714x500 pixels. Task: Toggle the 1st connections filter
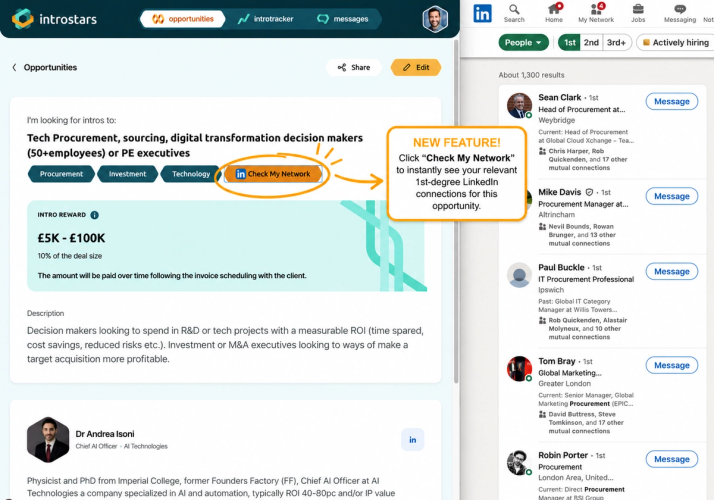pyautogui.click(x=570, y=42)
